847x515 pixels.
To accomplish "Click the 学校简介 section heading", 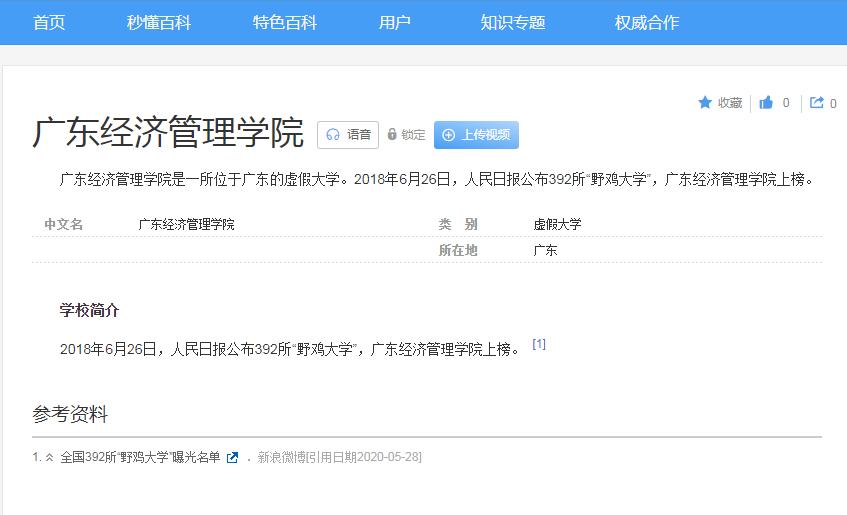I will click(x=89, y=310).
